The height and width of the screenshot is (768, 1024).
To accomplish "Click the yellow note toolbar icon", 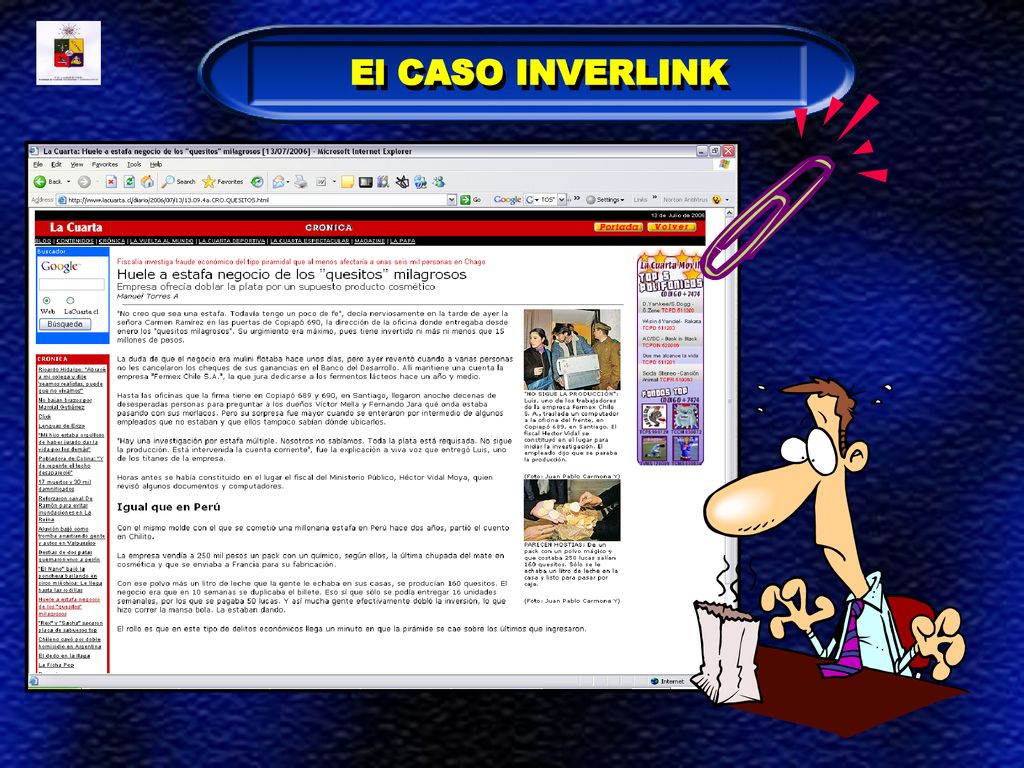I will coord(347,182).
